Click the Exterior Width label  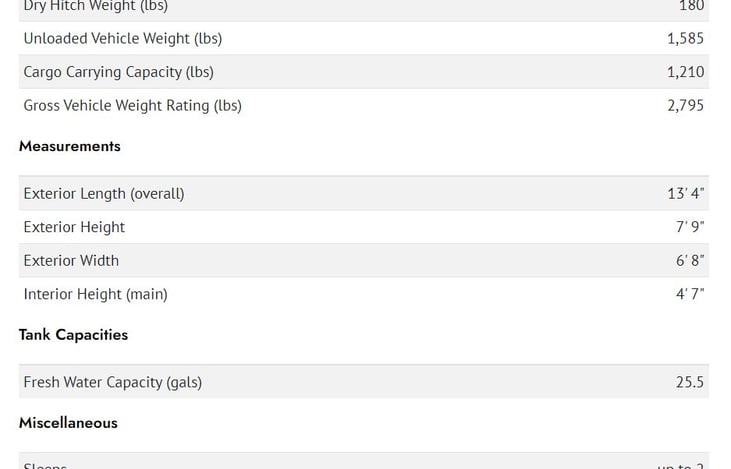[71, 260]
